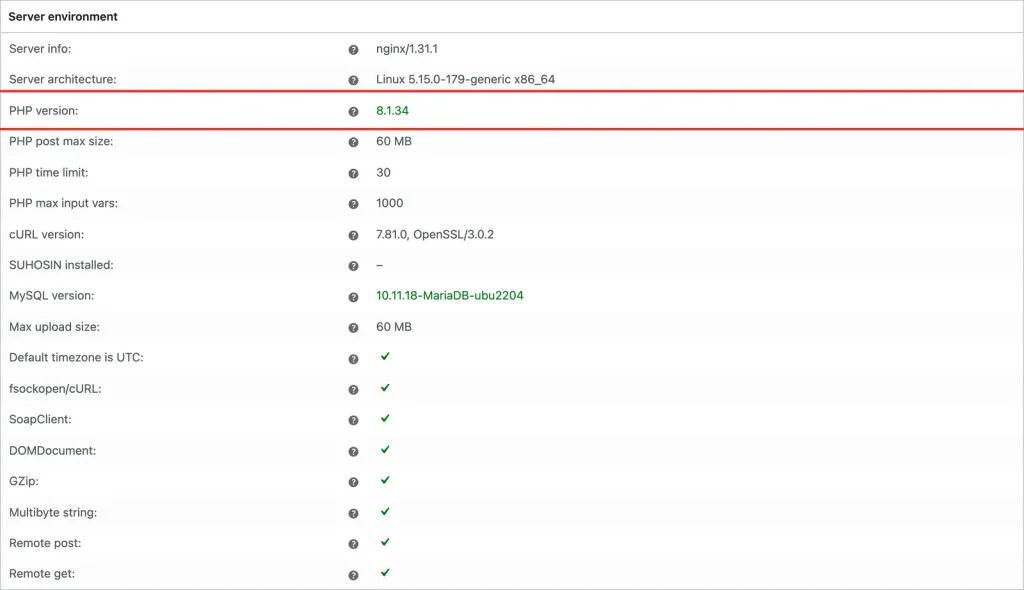Click the PHP post max size label

tap(61, 142)
